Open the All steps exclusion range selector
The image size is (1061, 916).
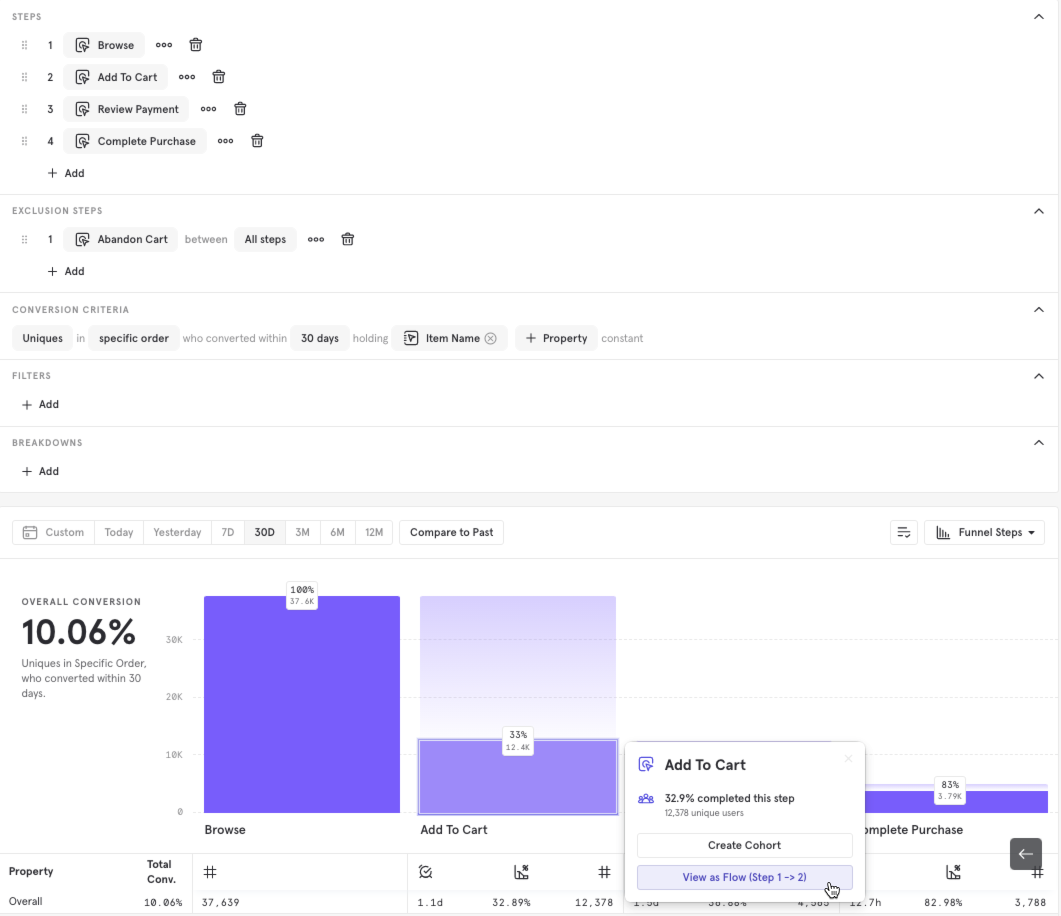coord(265,239)
